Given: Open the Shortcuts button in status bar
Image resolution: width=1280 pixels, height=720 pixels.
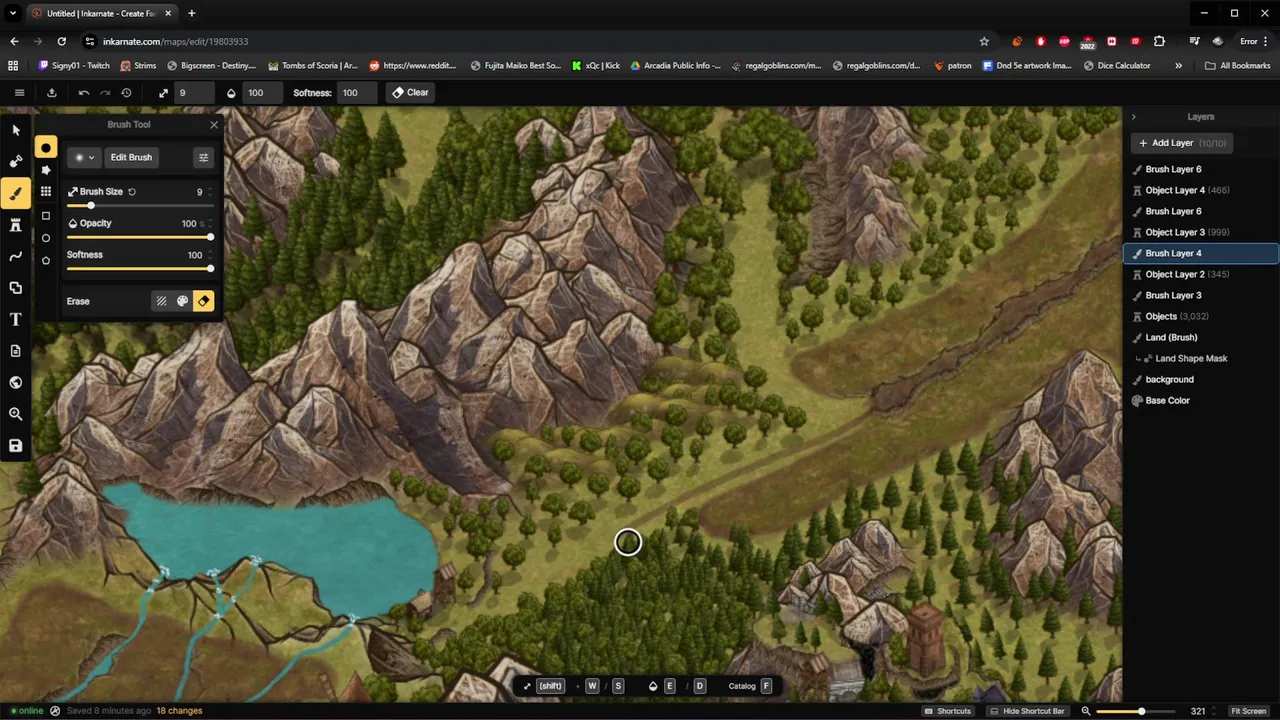Looking at the screenshot, I should tap(948, 711).
